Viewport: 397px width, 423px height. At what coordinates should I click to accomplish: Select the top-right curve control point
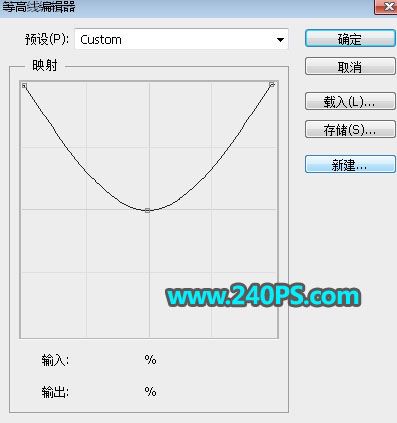point(272,85)
